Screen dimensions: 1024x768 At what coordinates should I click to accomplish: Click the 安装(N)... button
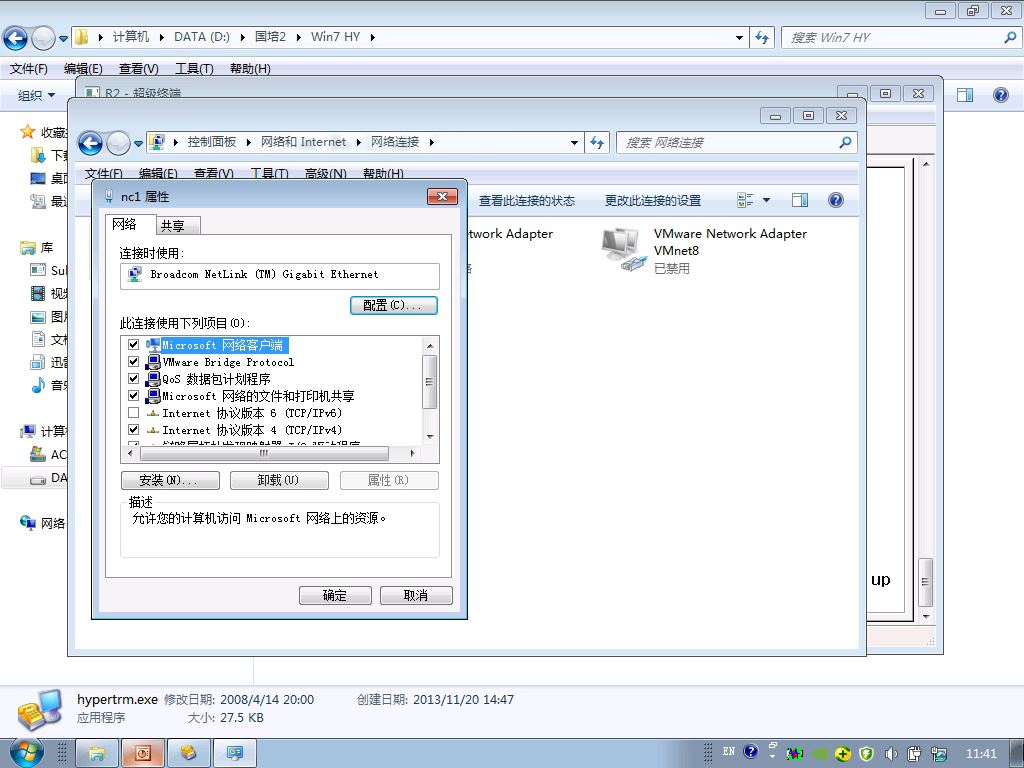point(170,481)
